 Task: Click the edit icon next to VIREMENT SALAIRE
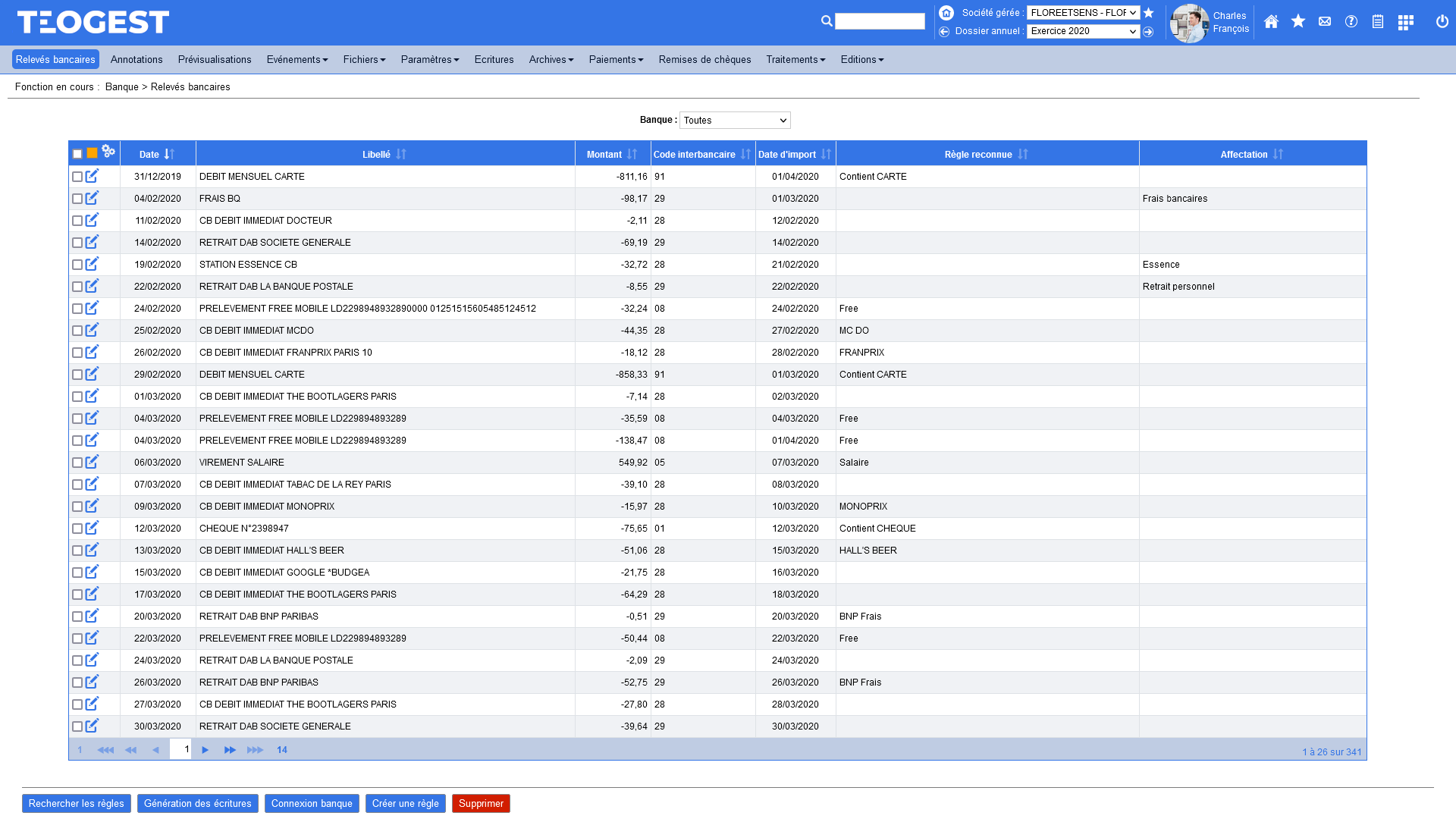93,461
